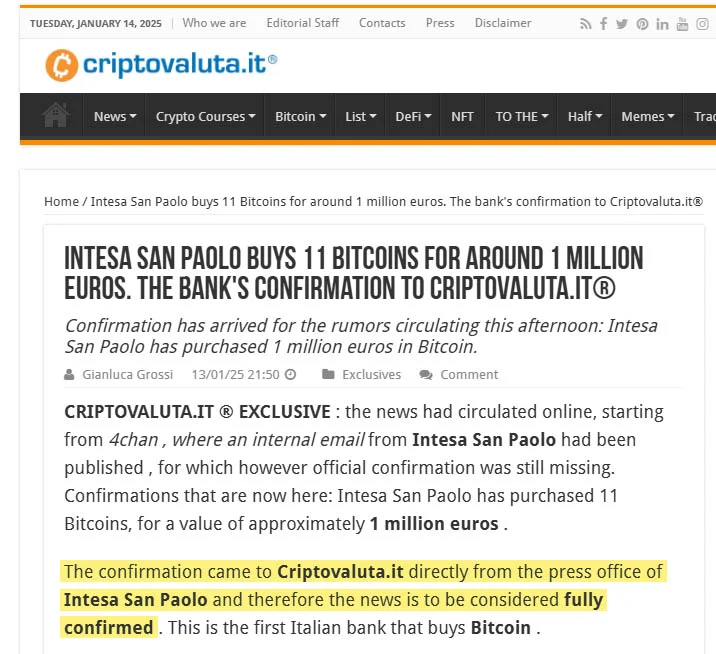The image size is (716, 654).
Task: Visit the Facebook page icon
Action: pyautogui.click(x=604, y=23)
